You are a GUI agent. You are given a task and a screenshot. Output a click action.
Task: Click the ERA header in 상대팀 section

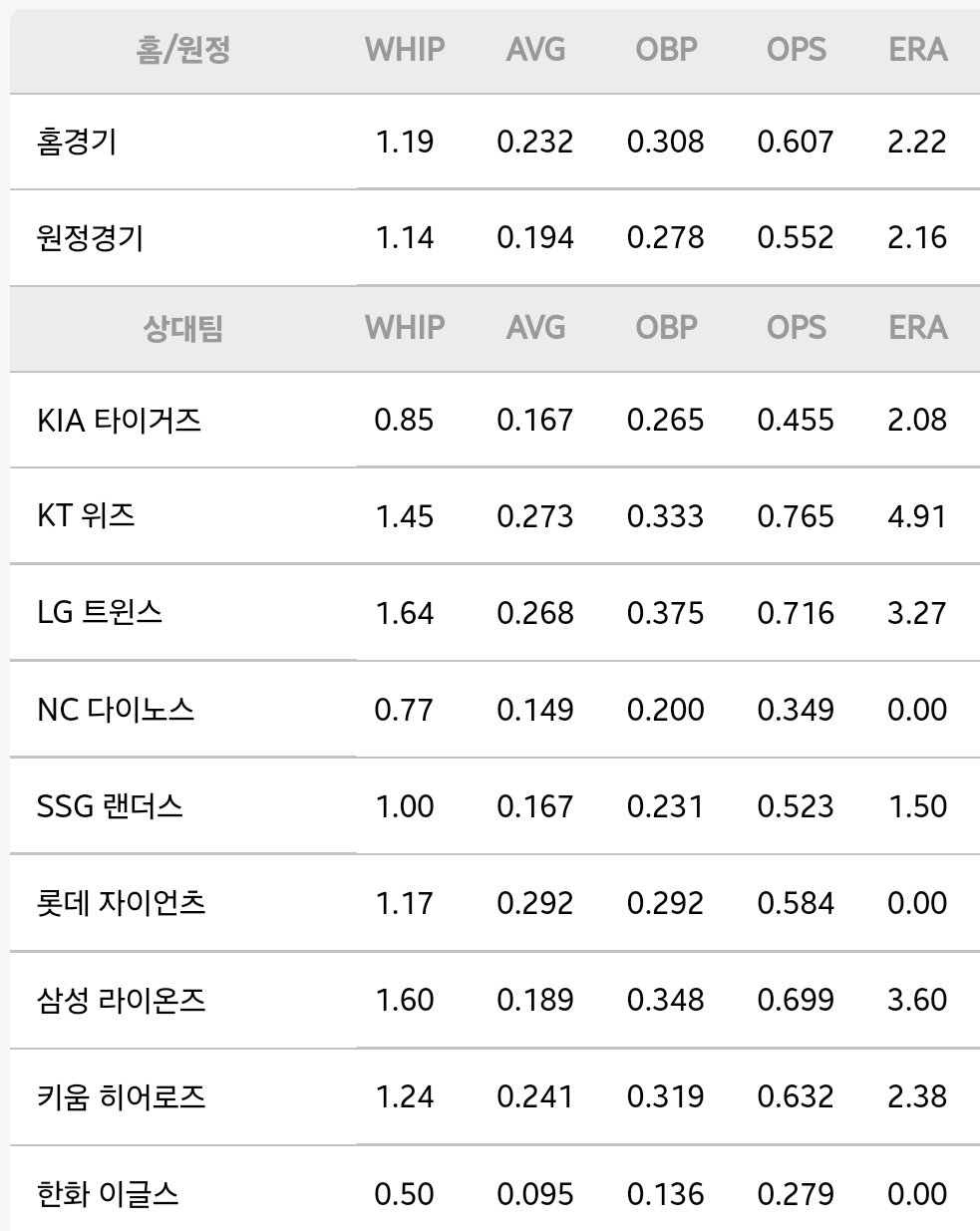[917, 327]
